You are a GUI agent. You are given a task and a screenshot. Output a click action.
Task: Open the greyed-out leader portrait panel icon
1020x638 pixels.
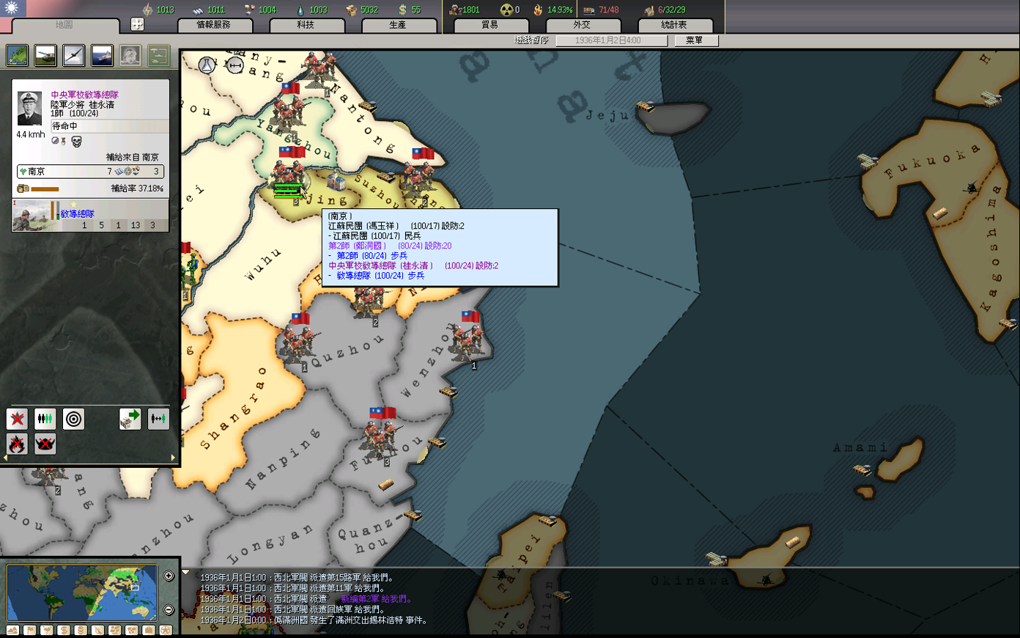[x=130, y=55]
